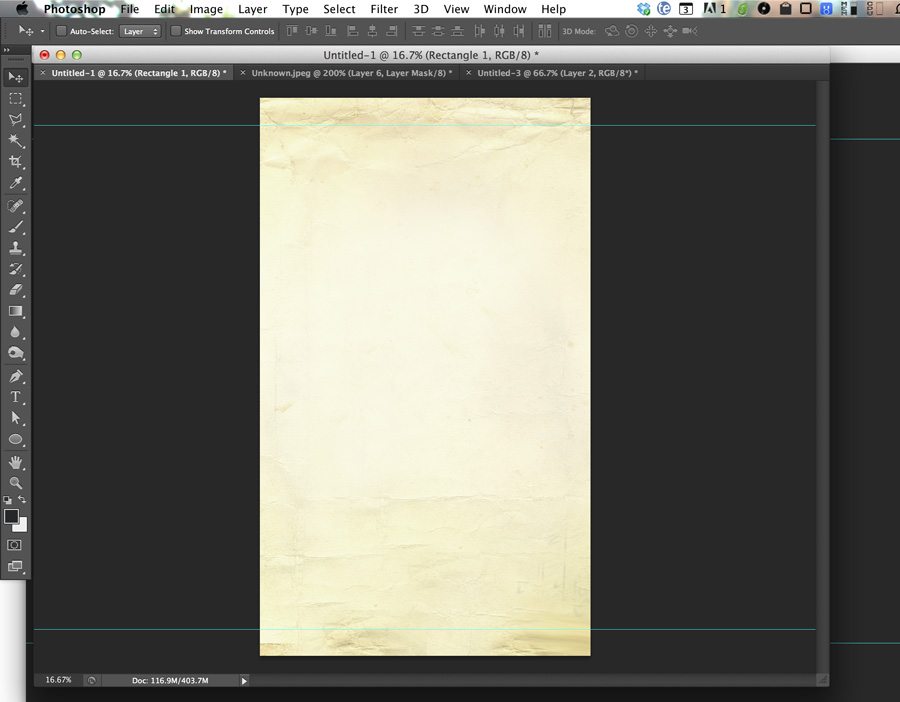The width and height of the screenshot is (900, 702).
Task: Open the Apple menu
Action: coord(22,9)
